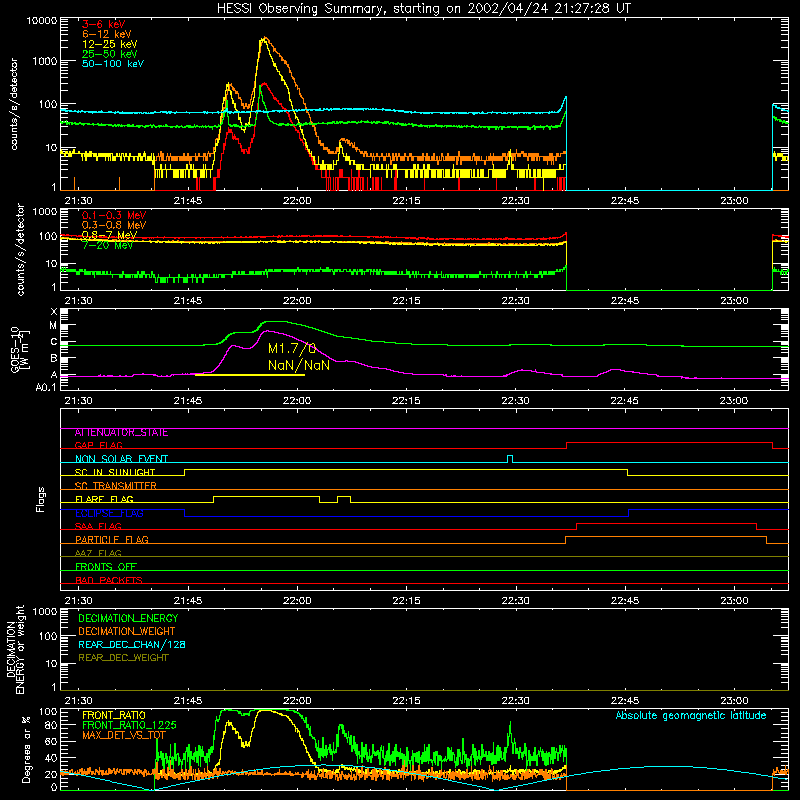This screenshot has height=800, width=800.
Task: Click the 'Absolute geomagnetic latitude' label
Action: pyautogui.click(x=691, y=716)
